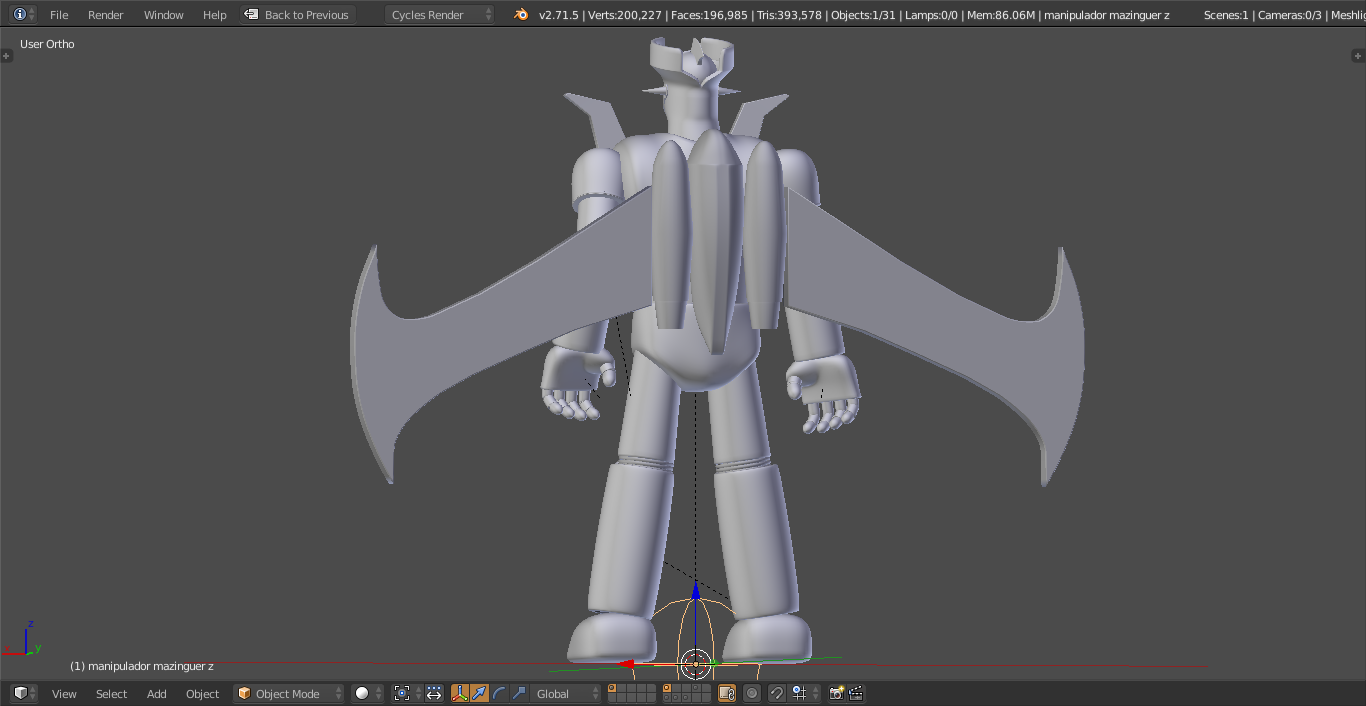Click 'Verts:200,227' in the header stats

click(624, 15)
